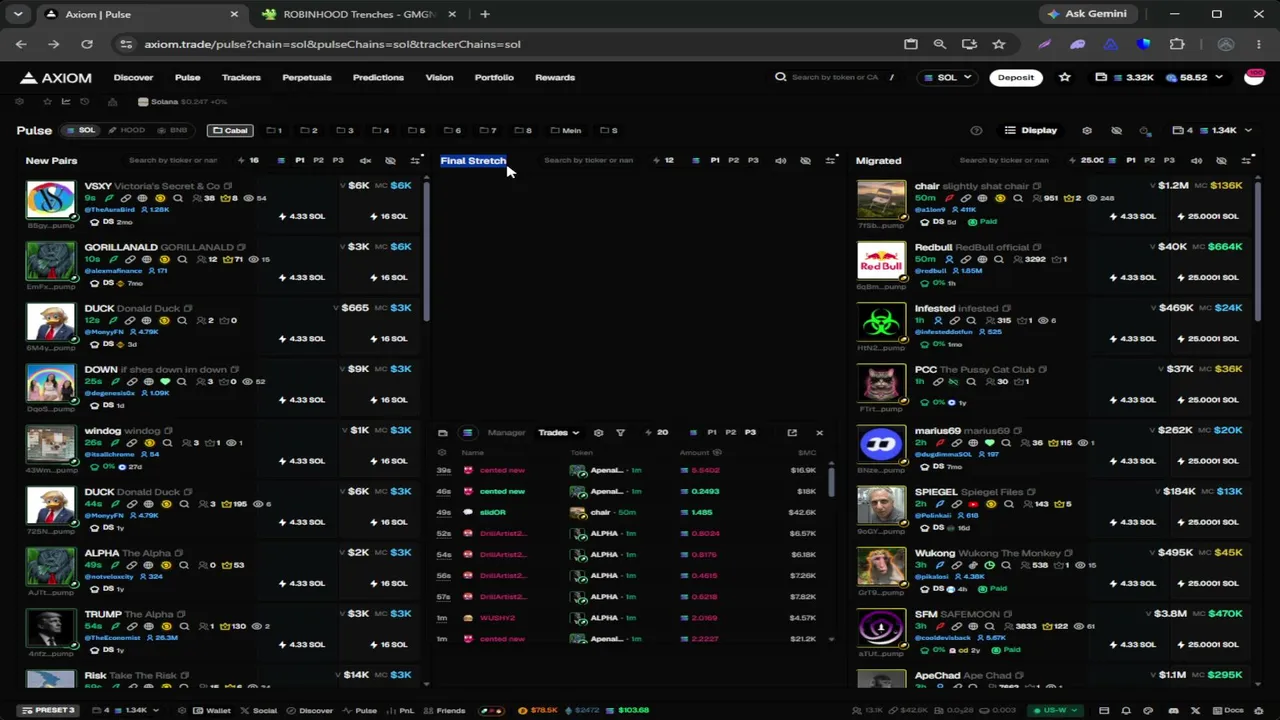
Task: Click the Ask Gemini button in Chrome
Action: pyautogui.click(x=1086, y=14)
